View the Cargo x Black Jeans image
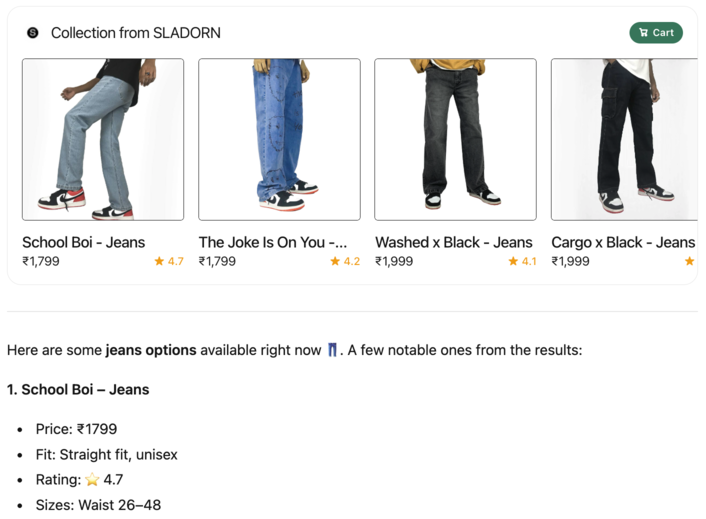The image size is (706, 519). (624, 139)
